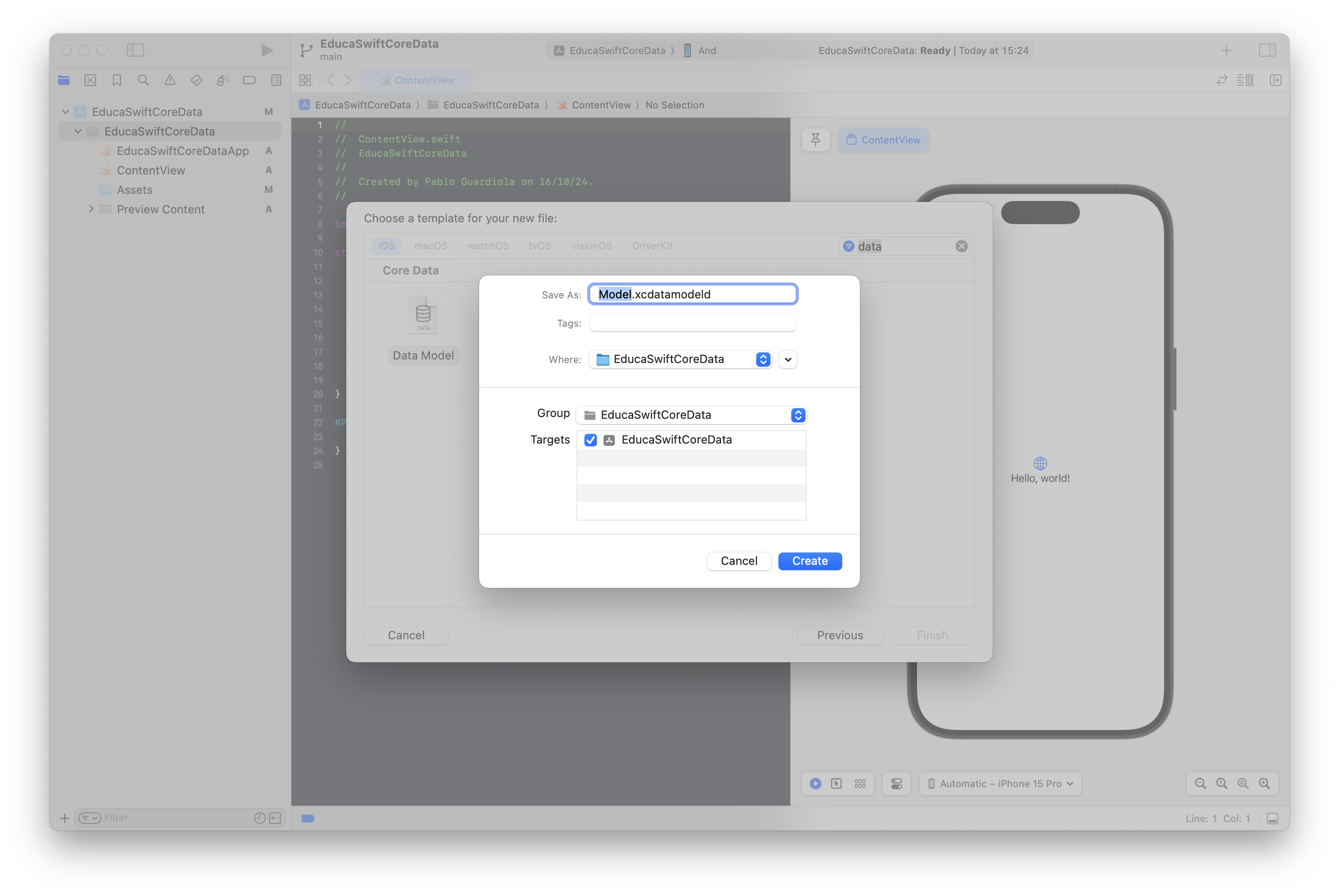Open the Group dropdown
Viewport: 1339px width, 896px height.
click(691, 415)
